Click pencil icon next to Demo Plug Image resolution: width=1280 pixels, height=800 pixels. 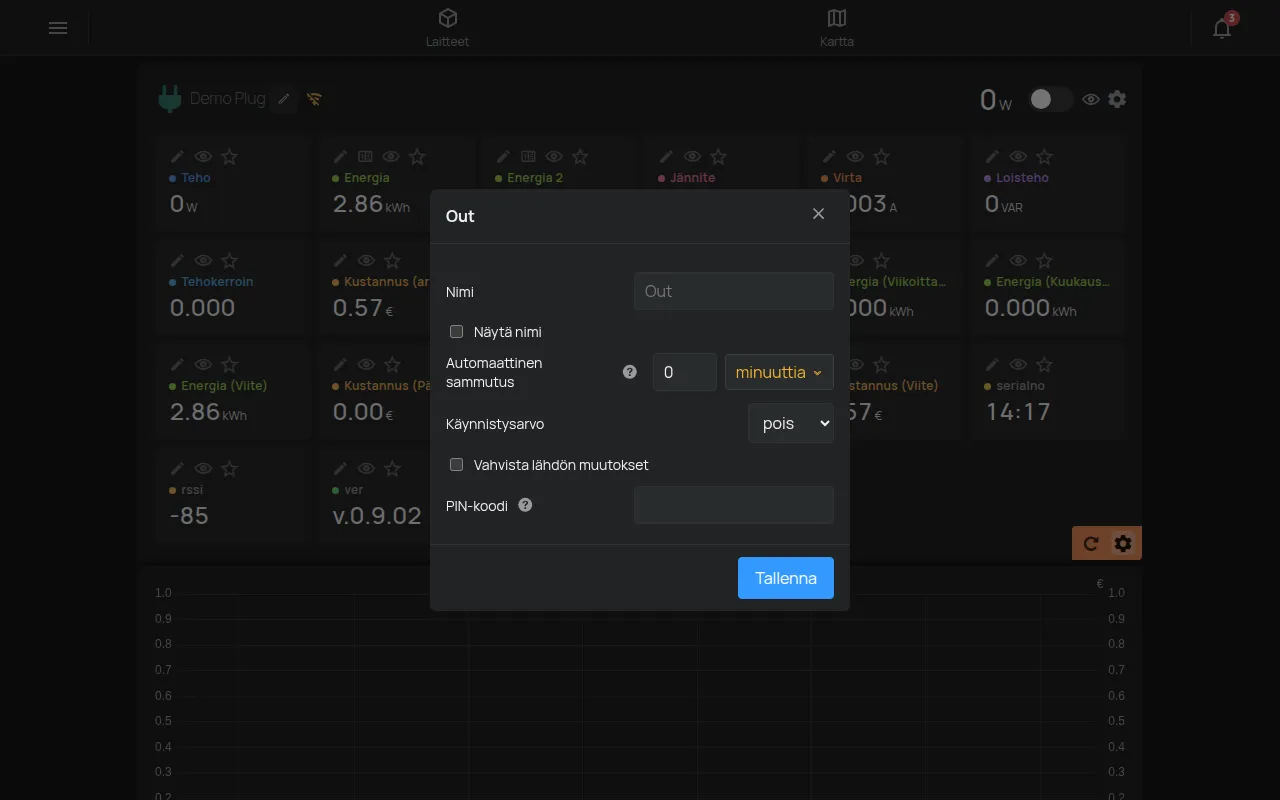coord(284,98)
